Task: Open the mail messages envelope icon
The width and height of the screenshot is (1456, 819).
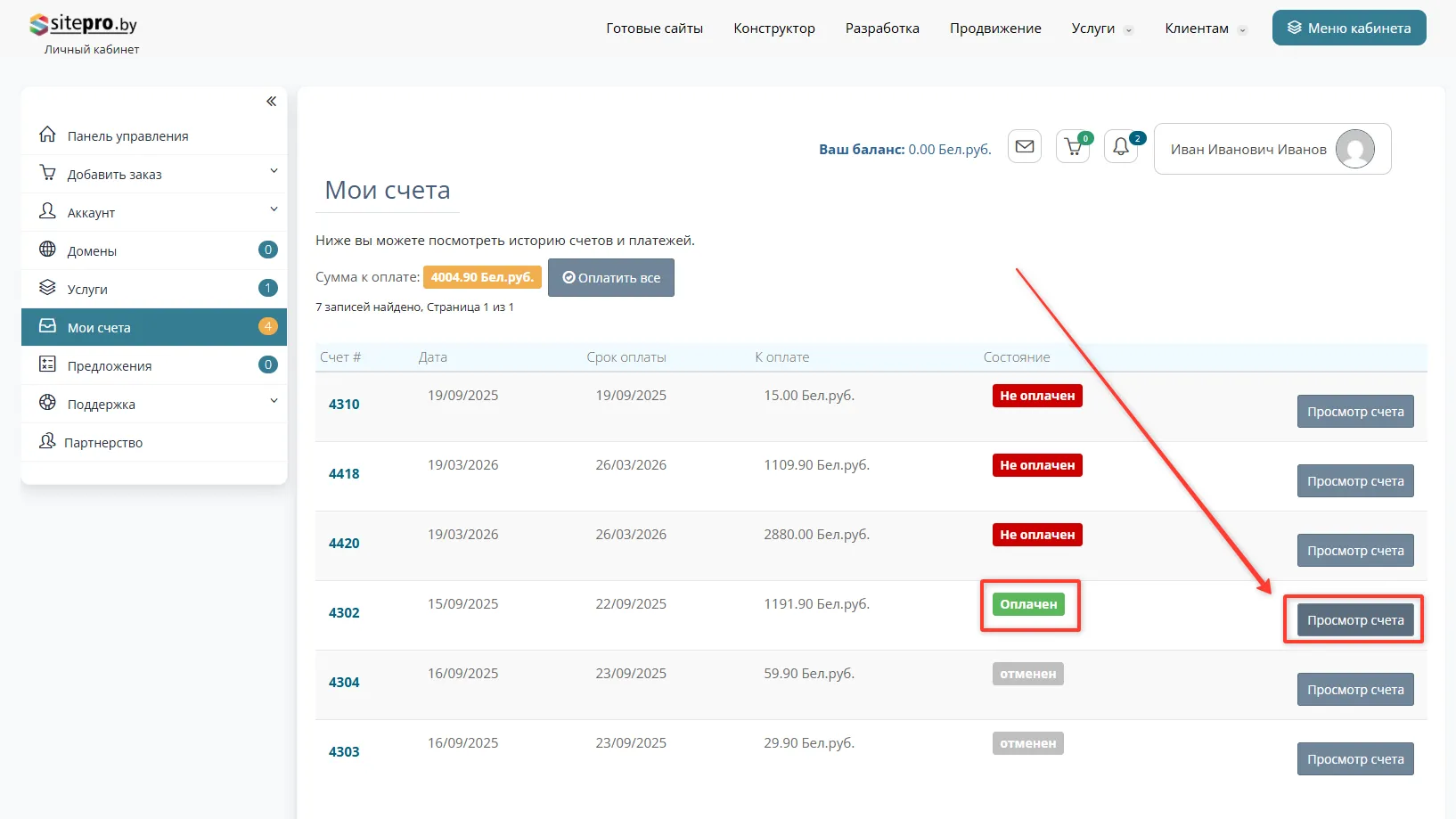Action: (x=1025, y=147)
